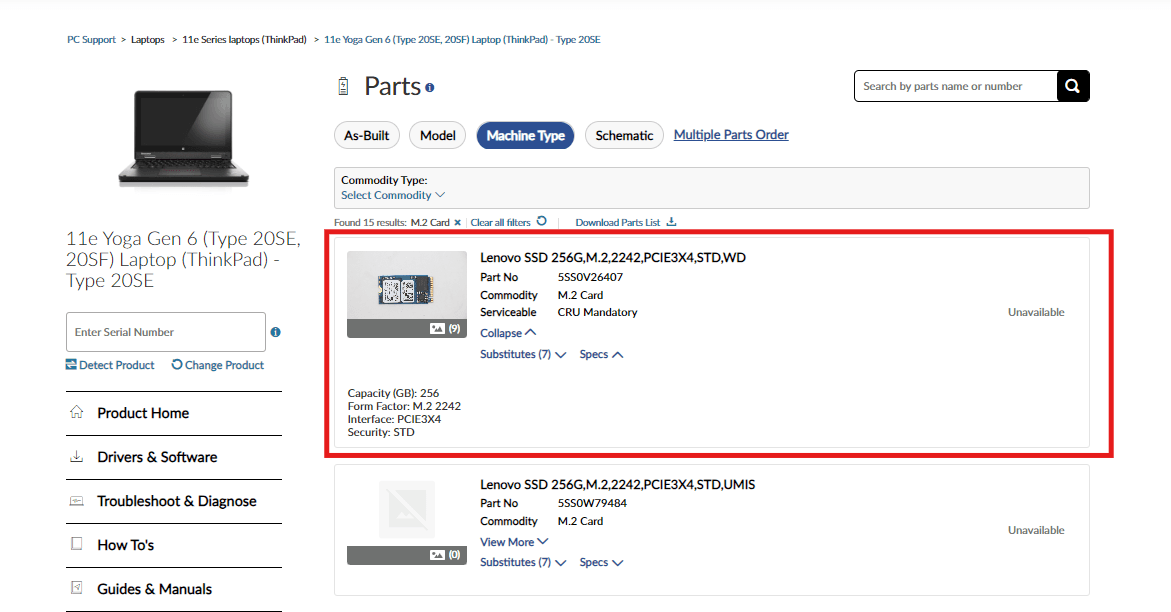The height and width of the screenshot is (612, 1171).
Task: Expand Substitutes (7) for the WD SSD
Action: pyautogui.click(x=522, y=354)
